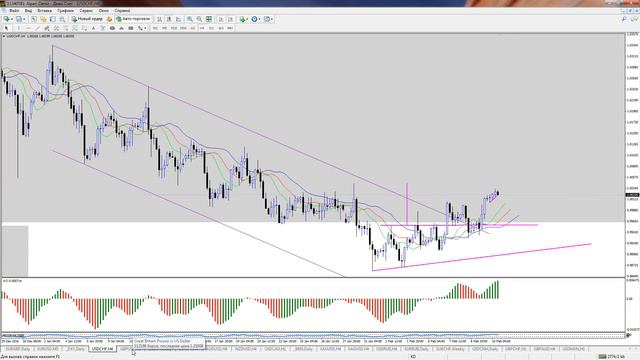This screenshot has height=360, width=640.
Task: Switch to the EURUSD,M5 chart tab
Action: pyautogui.click(x=48, y=349)
